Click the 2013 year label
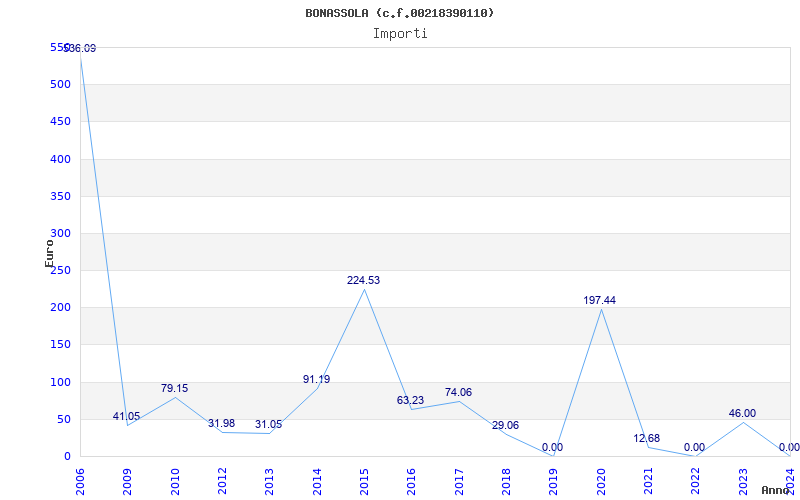This screenshot has width=800, height=500. pos(269,481)
